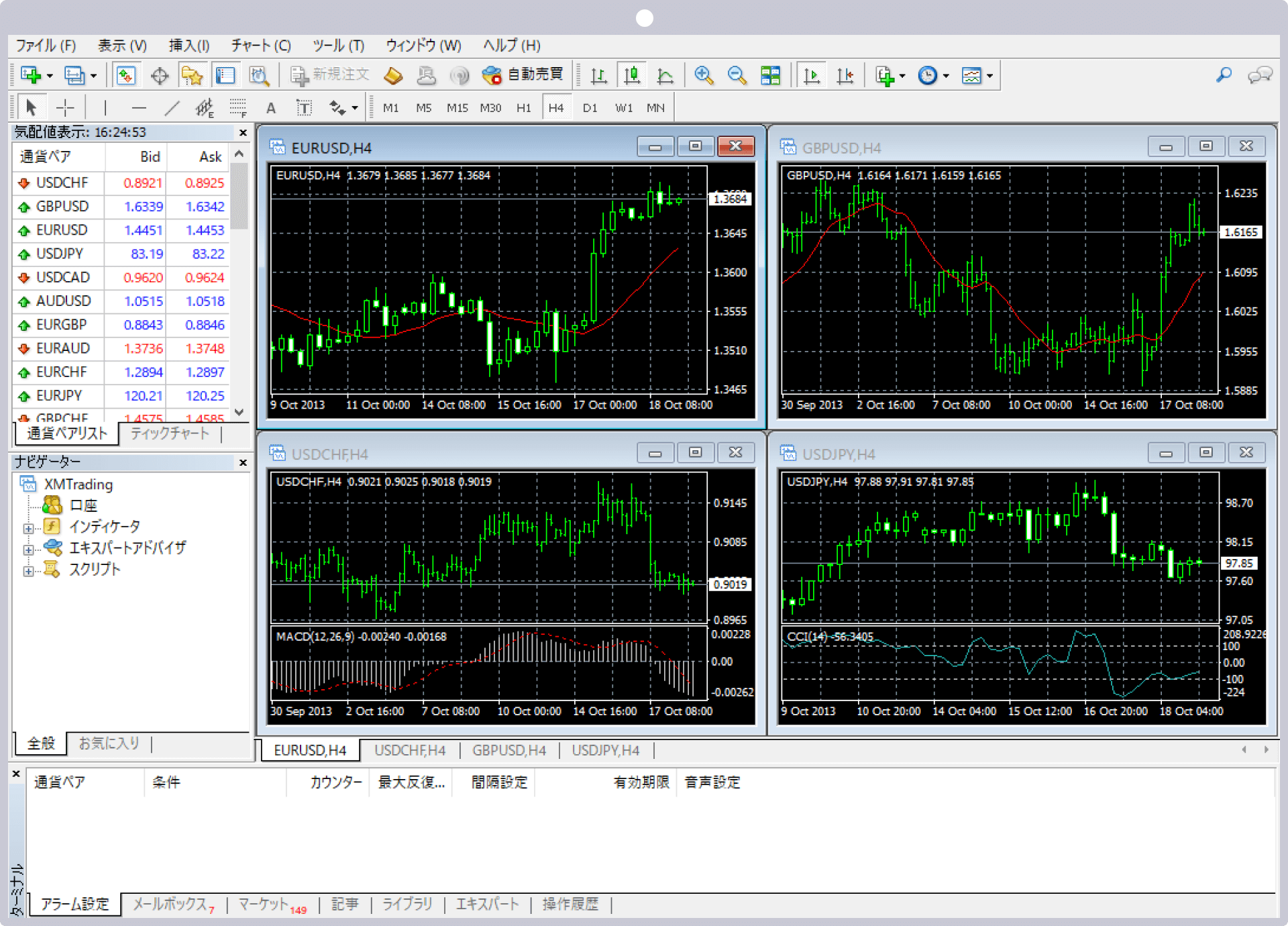Toggle the Terminal panel icon
This screenshot has height=926, width=1288.
(225, 75)
